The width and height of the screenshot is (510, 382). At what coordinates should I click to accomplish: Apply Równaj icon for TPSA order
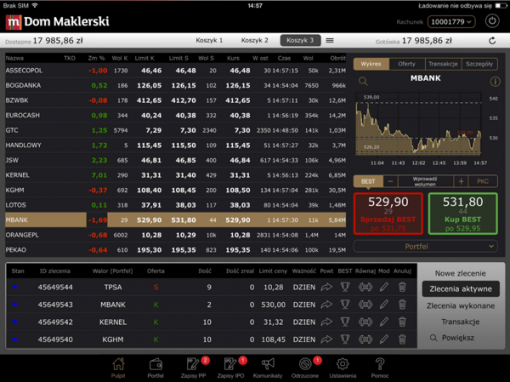[x=366, y=287]
